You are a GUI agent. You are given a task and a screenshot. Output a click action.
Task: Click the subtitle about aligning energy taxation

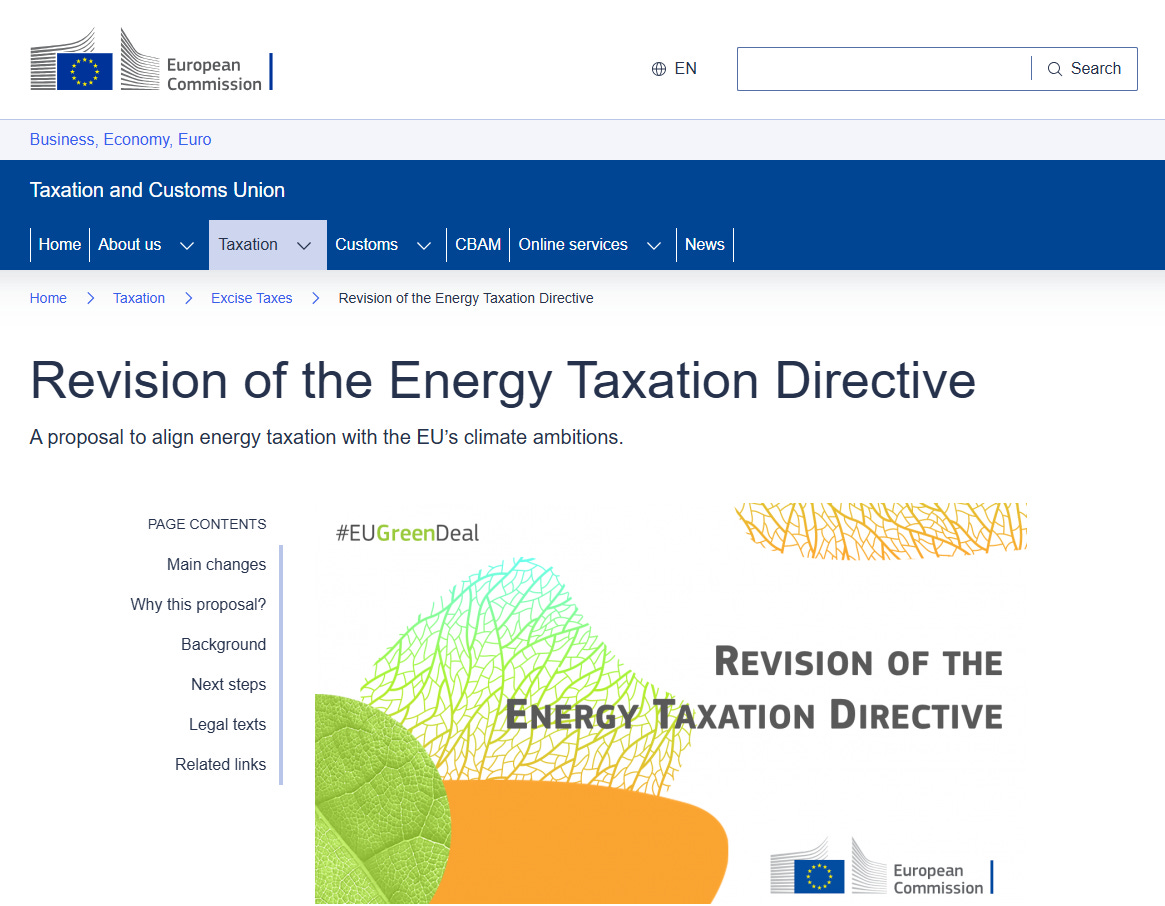coord(327,437)
